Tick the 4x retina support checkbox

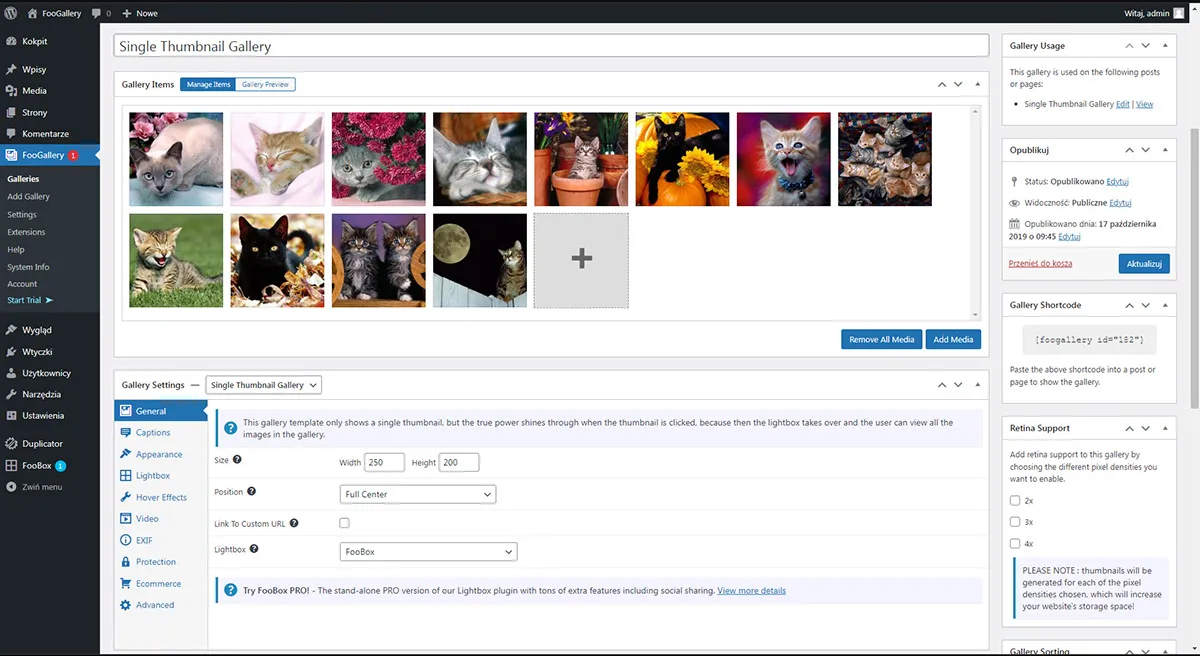[1015, 544]
